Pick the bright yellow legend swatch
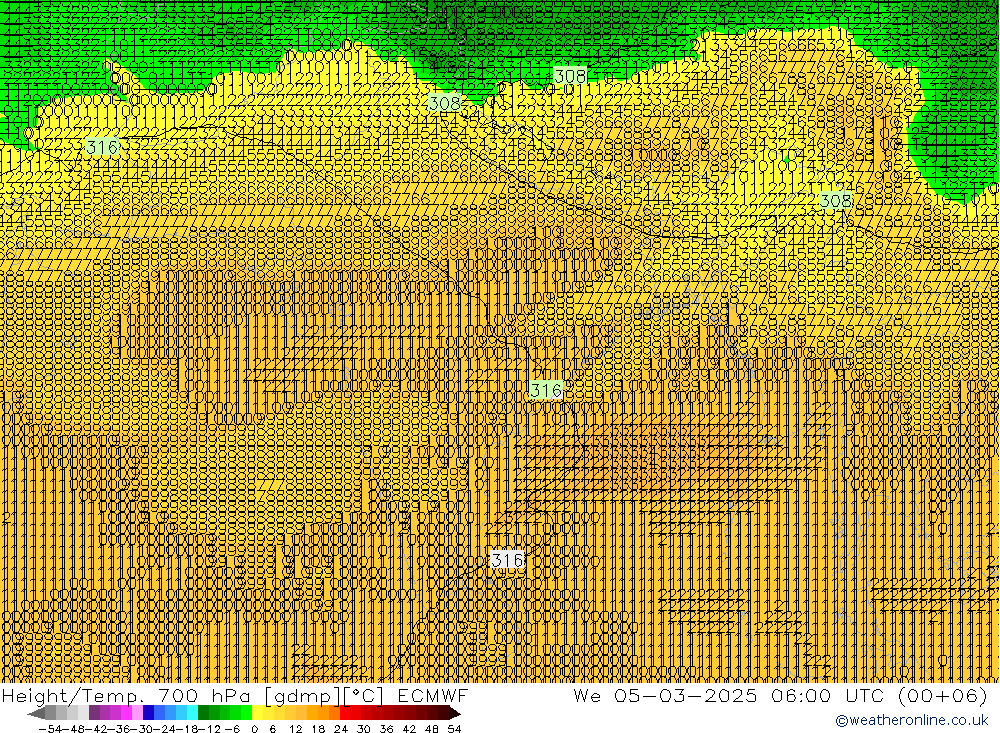The height and width of the screenshot is (733, 1000). [x=258, y=713]
